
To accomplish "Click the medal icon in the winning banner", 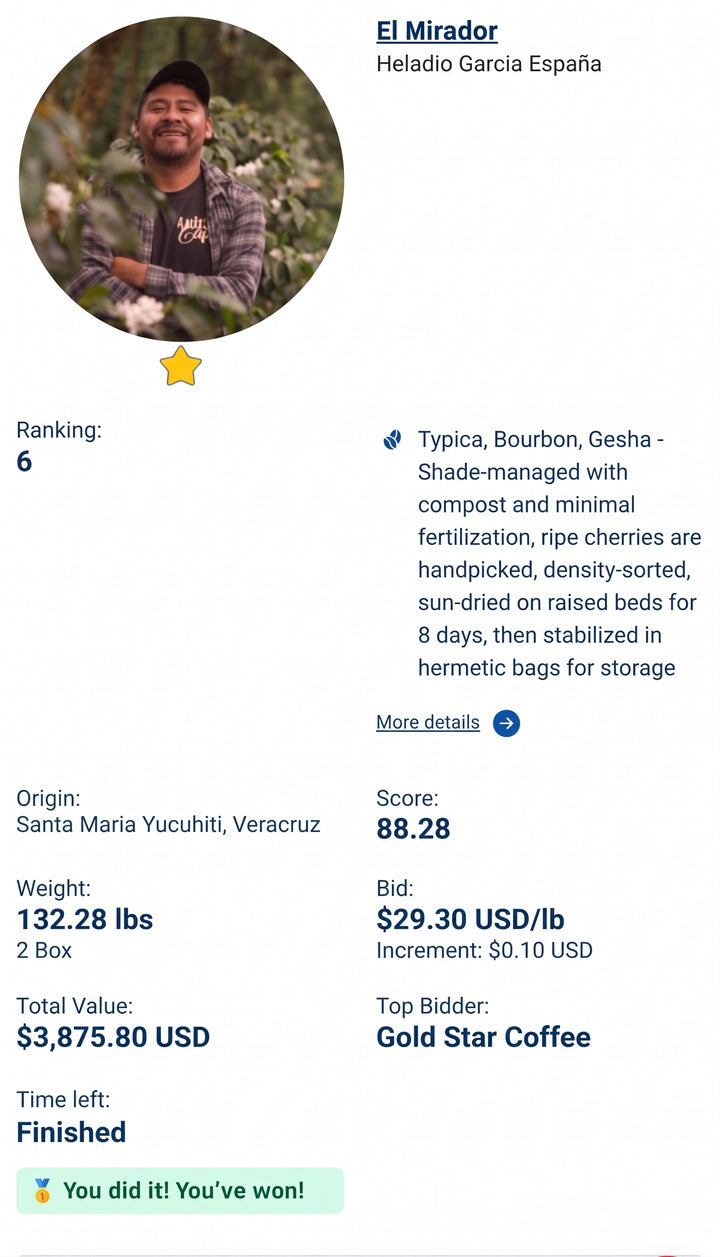I will (42, 1191).
